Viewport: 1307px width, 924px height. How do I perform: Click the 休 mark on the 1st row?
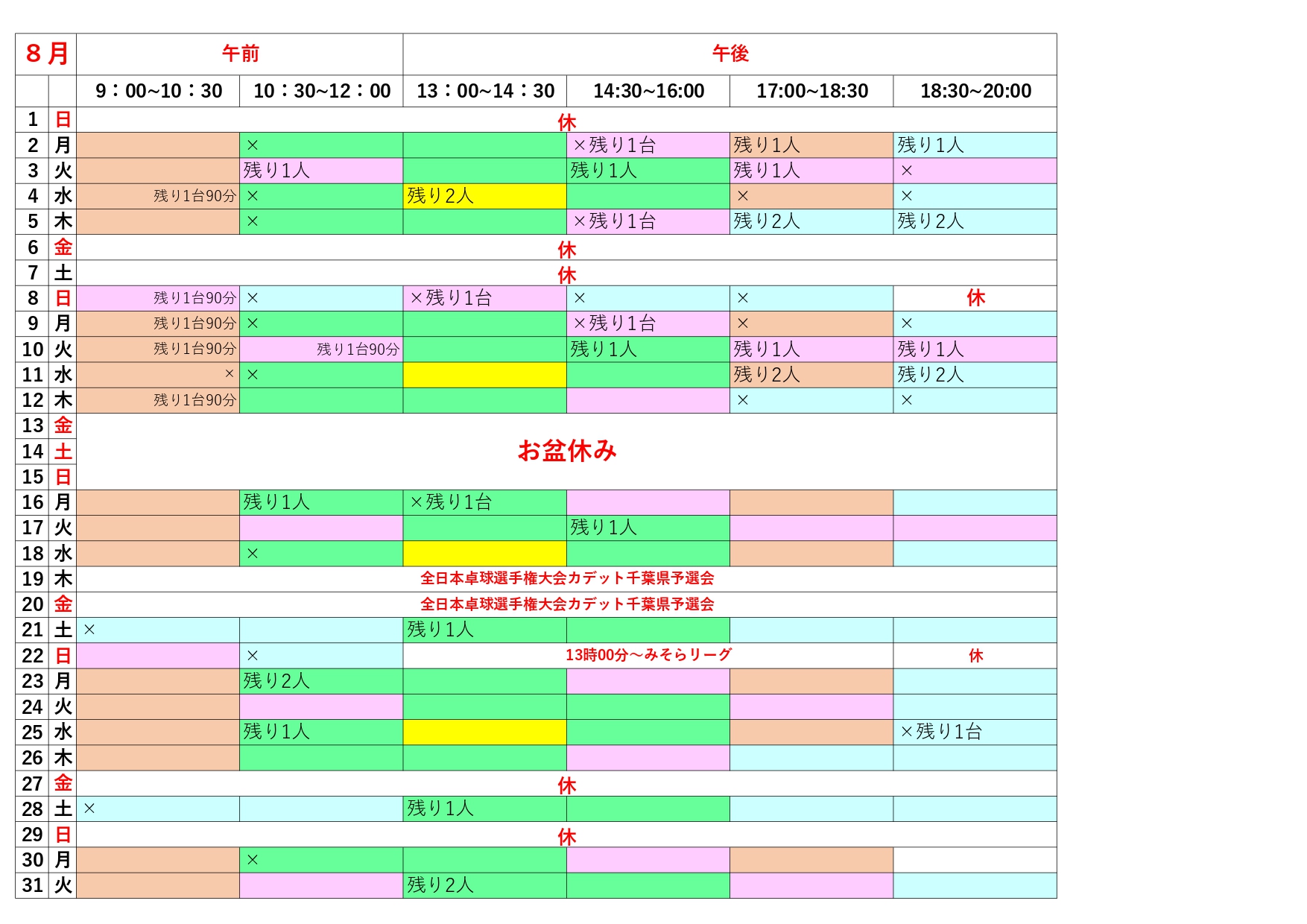566,121
